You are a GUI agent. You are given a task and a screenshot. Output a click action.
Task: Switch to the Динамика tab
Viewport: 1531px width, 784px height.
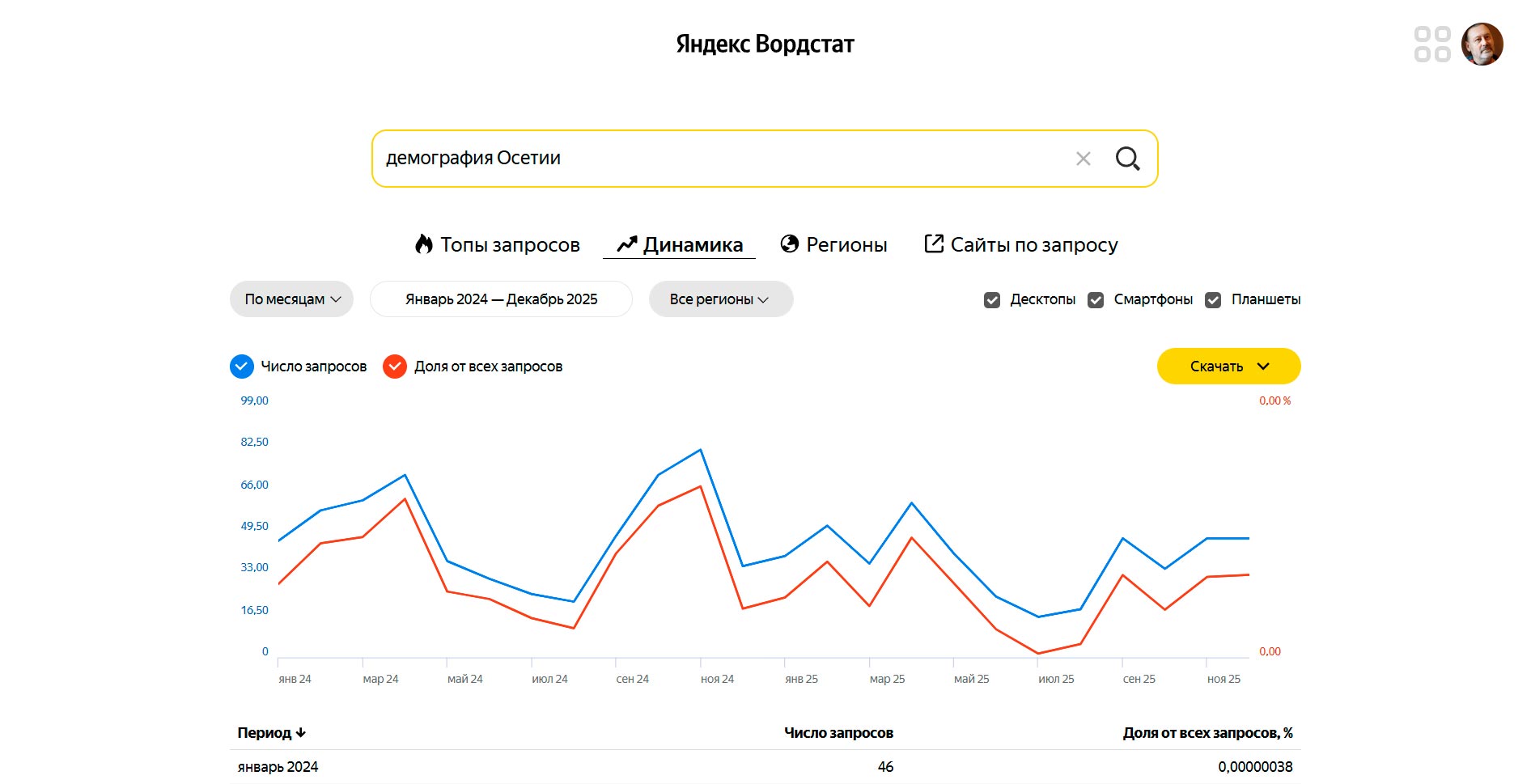pos(680,244)
